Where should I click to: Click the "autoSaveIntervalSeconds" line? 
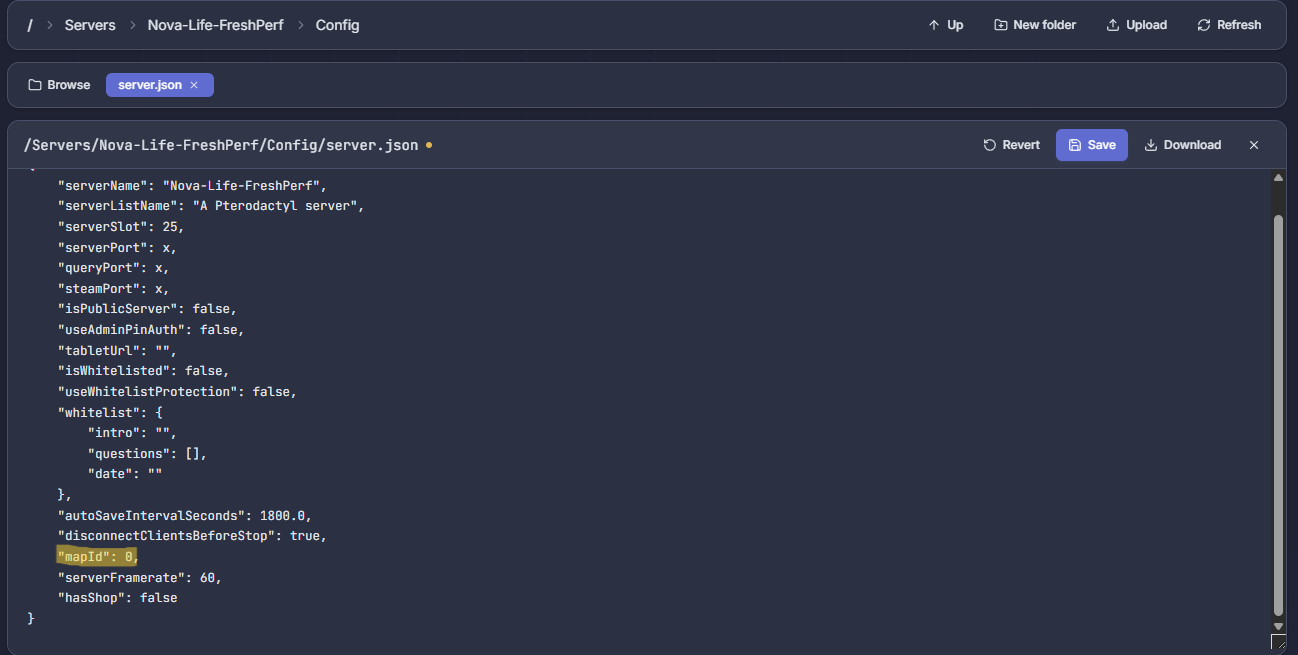185,516
